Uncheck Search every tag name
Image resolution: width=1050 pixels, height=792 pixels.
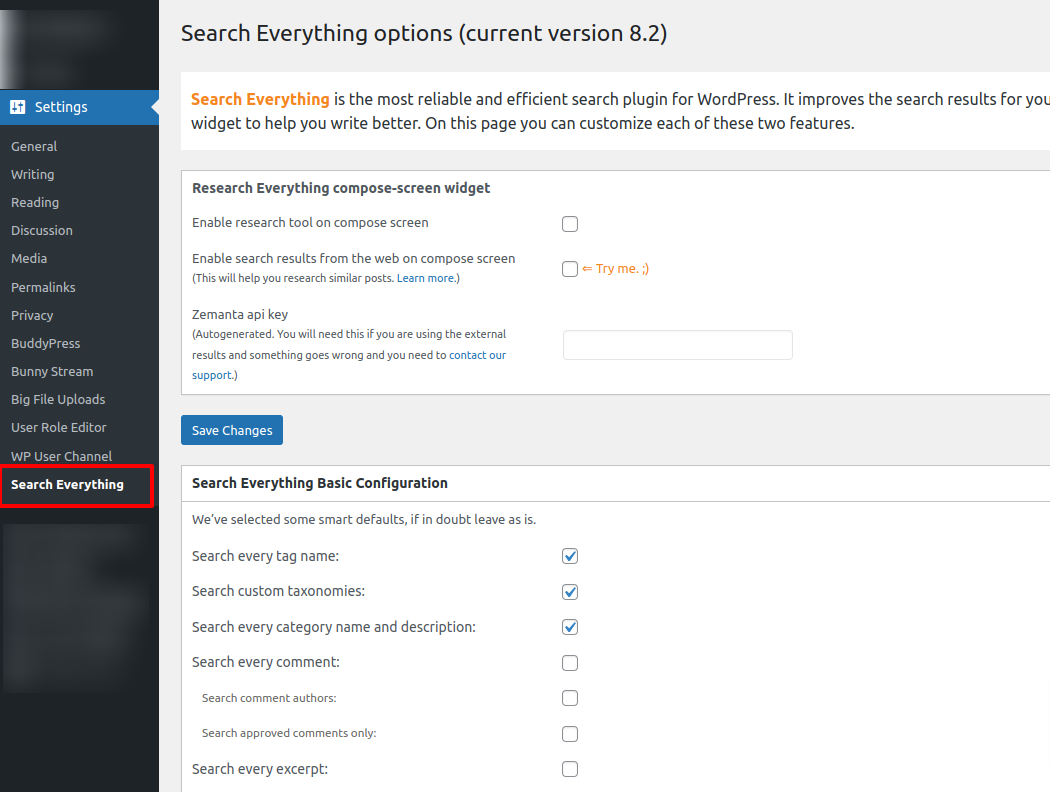(570, 556)
